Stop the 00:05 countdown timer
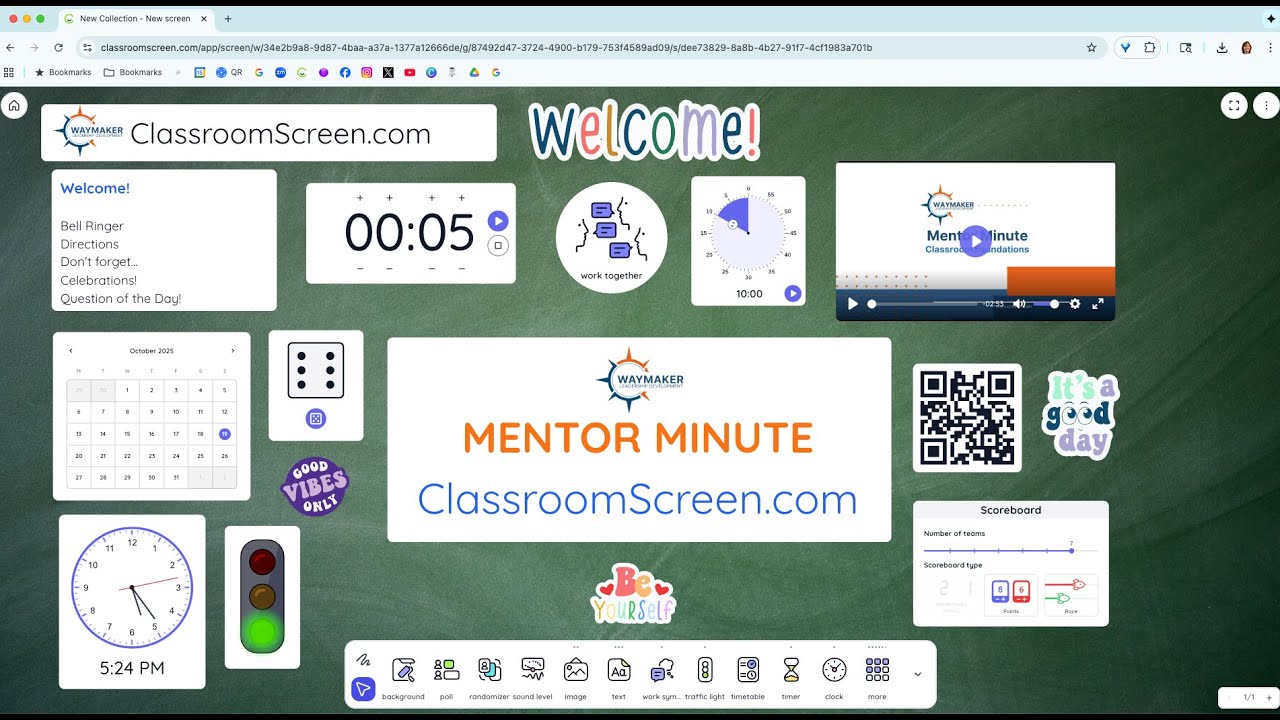This screenshot has height=720, width=1280. click(x=498, y=245)
